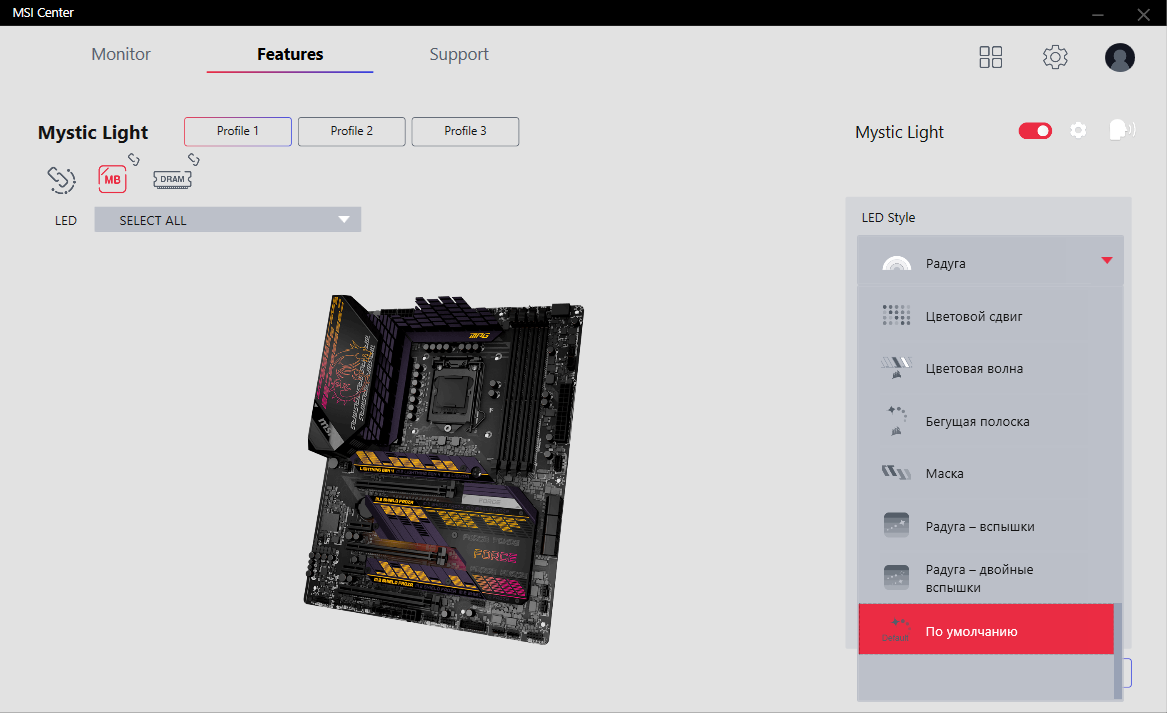The height and width of the screenshot is (713, 1167).
Task: Collapse the LED Style dropdown arrow
Action: tap(1107, 260)
